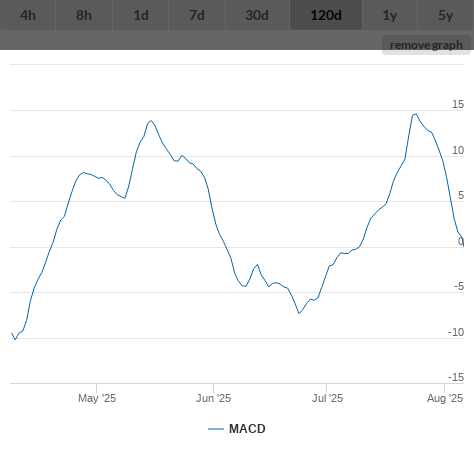The height and width of the screenshot is (455, 474).
Task: Click the Jun '25 axis label
Action: point(213,398)
